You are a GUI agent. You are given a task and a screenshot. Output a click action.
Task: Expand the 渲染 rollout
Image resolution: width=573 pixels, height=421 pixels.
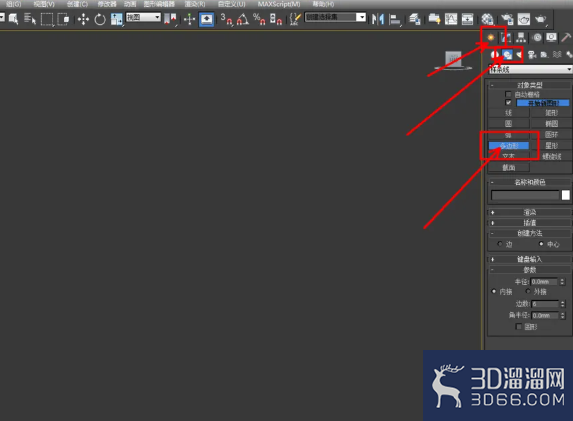click(530, 212)
